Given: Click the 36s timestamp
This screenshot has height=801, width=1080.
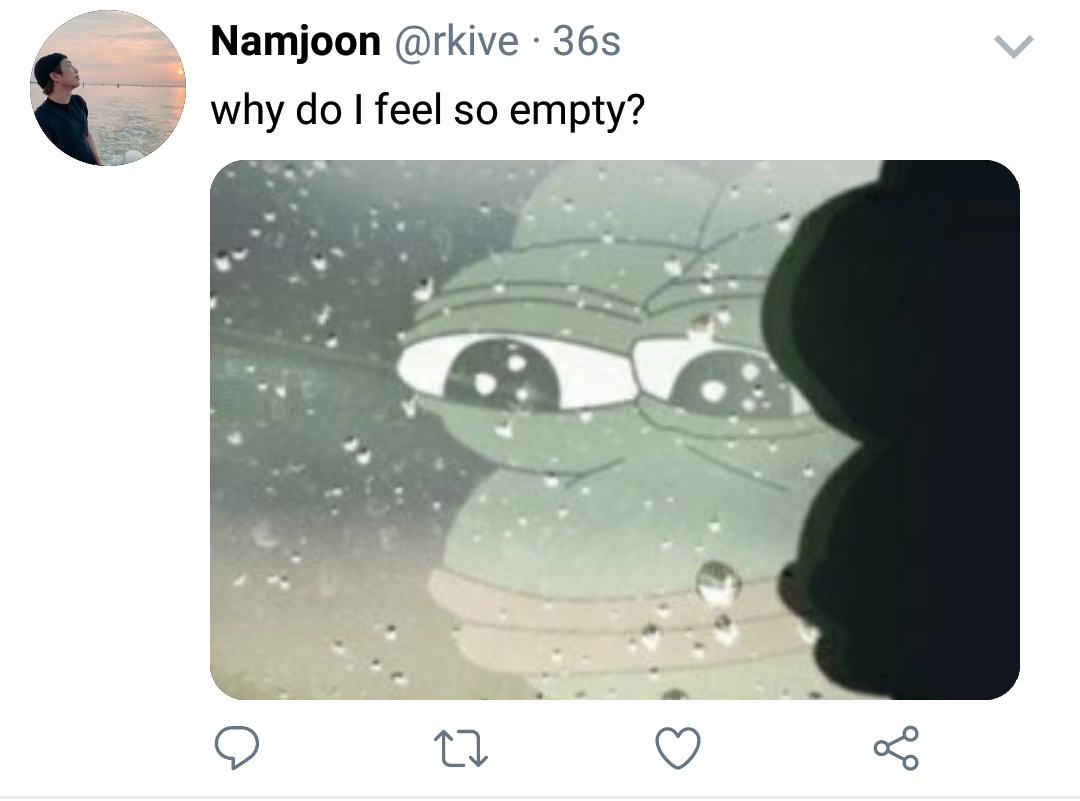Looking at the screenshot, I should 586,41.
